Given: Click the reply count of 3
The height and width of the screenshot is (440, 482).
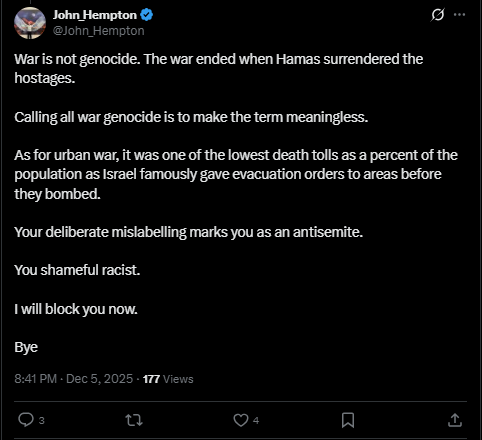Looking at the screenshot, I should pyautogui.click(x=42, y=421).
